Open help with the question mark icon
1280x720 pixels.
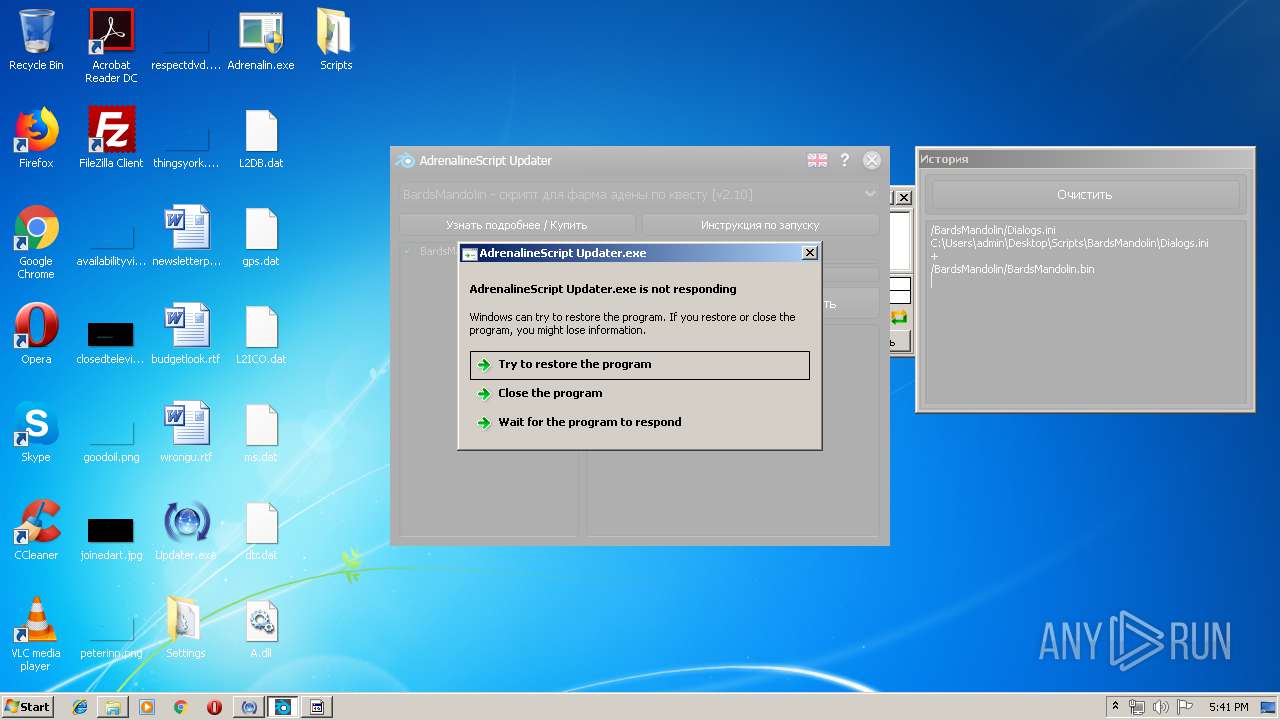pos(845,160)
